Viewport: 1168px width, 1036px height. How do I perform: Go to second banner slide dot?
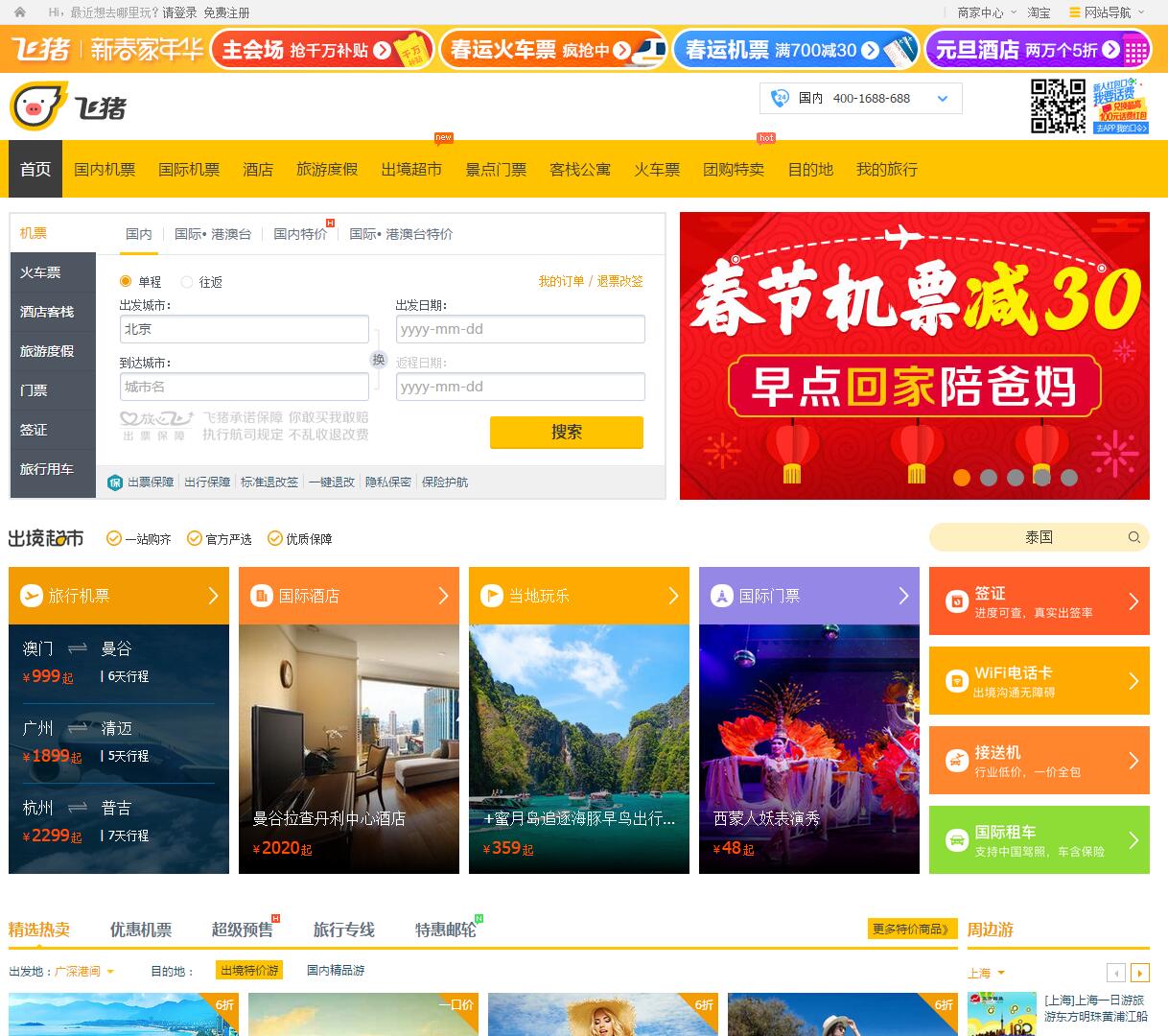coord(989,477)
